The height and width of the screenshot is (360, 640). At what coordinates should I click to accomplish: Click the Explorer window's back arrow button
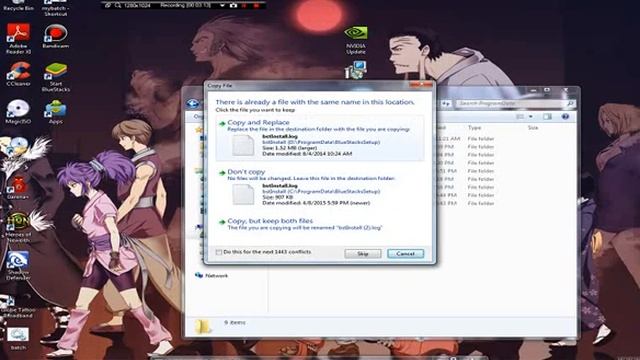[193, 103]
